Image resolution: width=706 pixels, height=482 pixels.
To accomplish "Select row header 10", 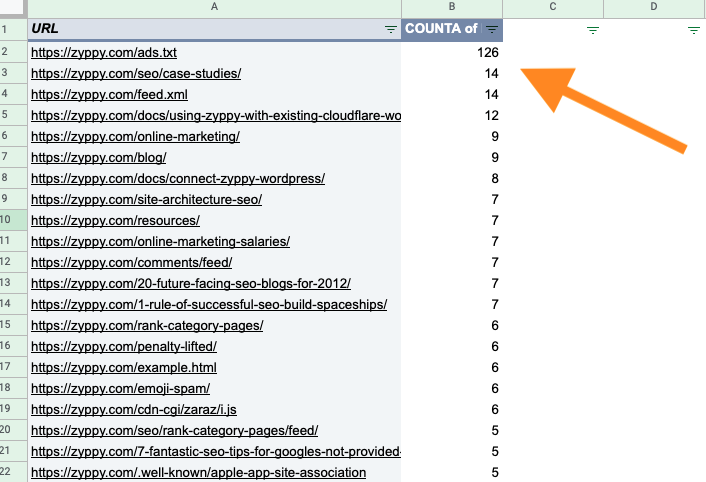I will pyautogui.click(x=14, y=220).
